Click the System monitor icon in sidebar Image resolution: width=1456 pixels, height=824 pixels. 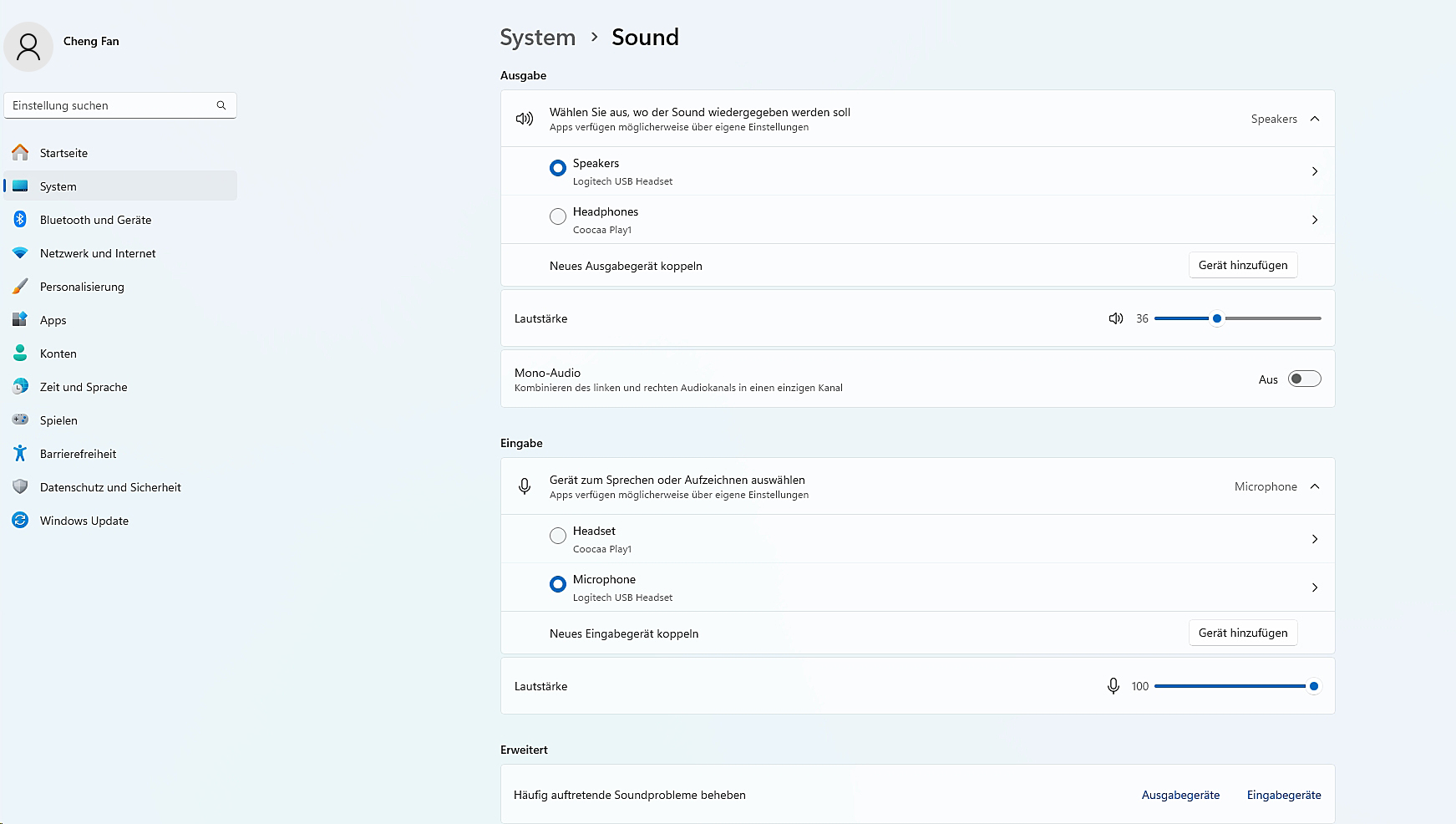[x=20, y=186]
